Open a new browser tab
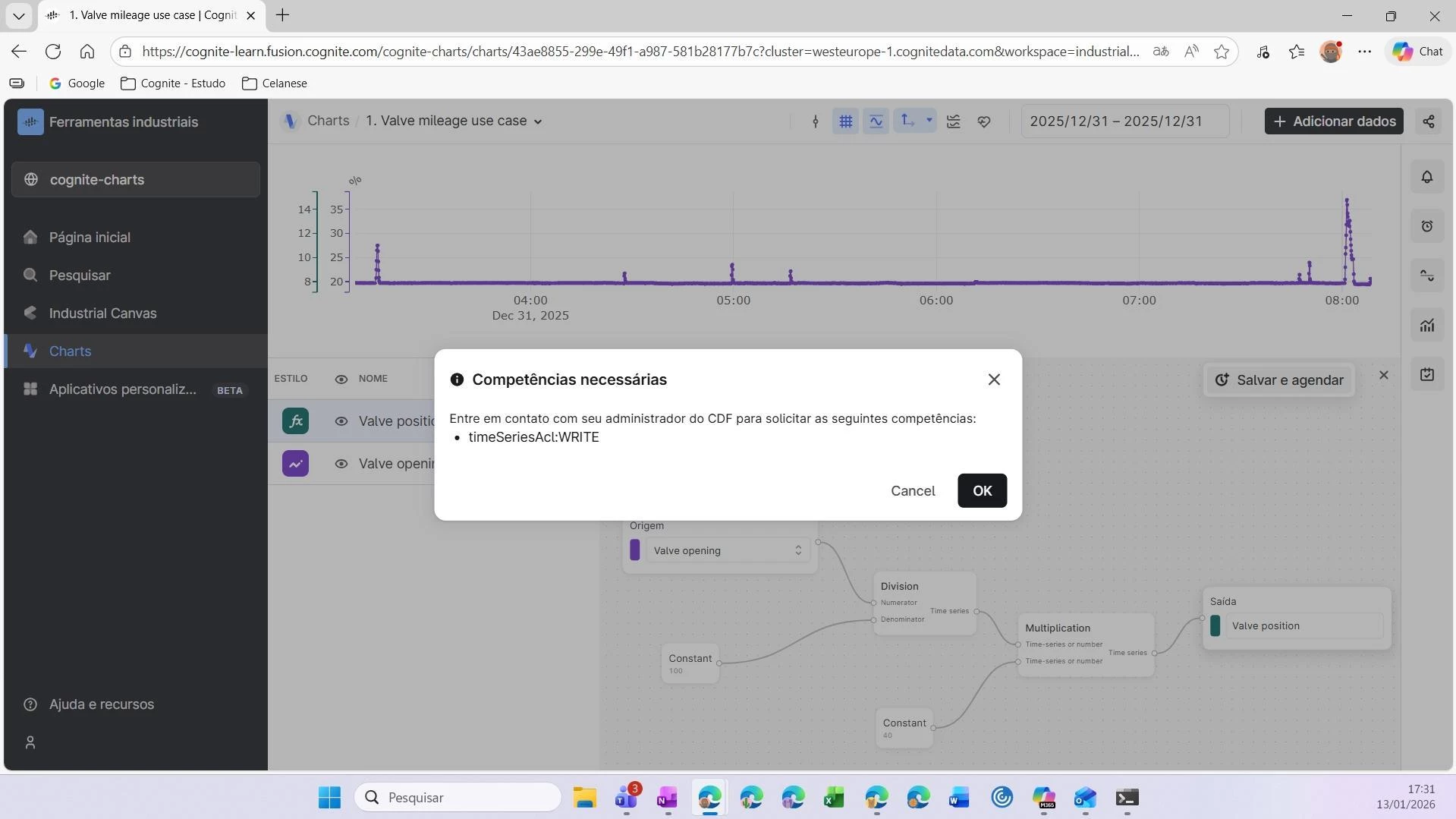This screenshot has width=1456, height=819. tap(282, 15)
